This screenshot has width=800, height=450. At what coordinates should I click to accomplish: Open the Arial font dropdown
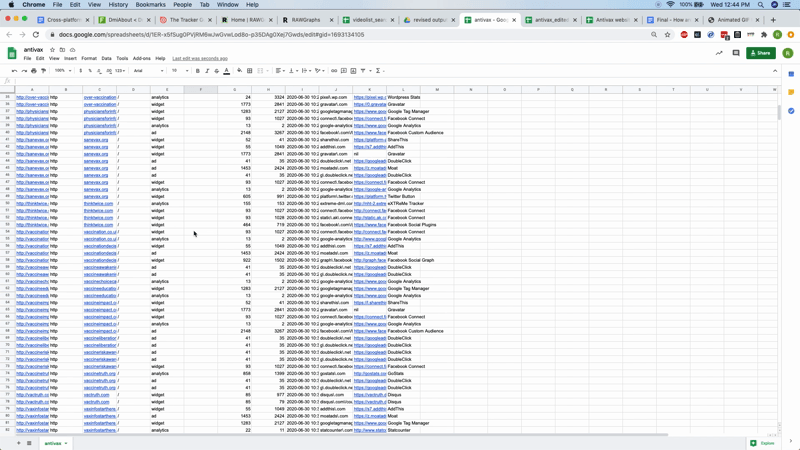tap(148, 71)
